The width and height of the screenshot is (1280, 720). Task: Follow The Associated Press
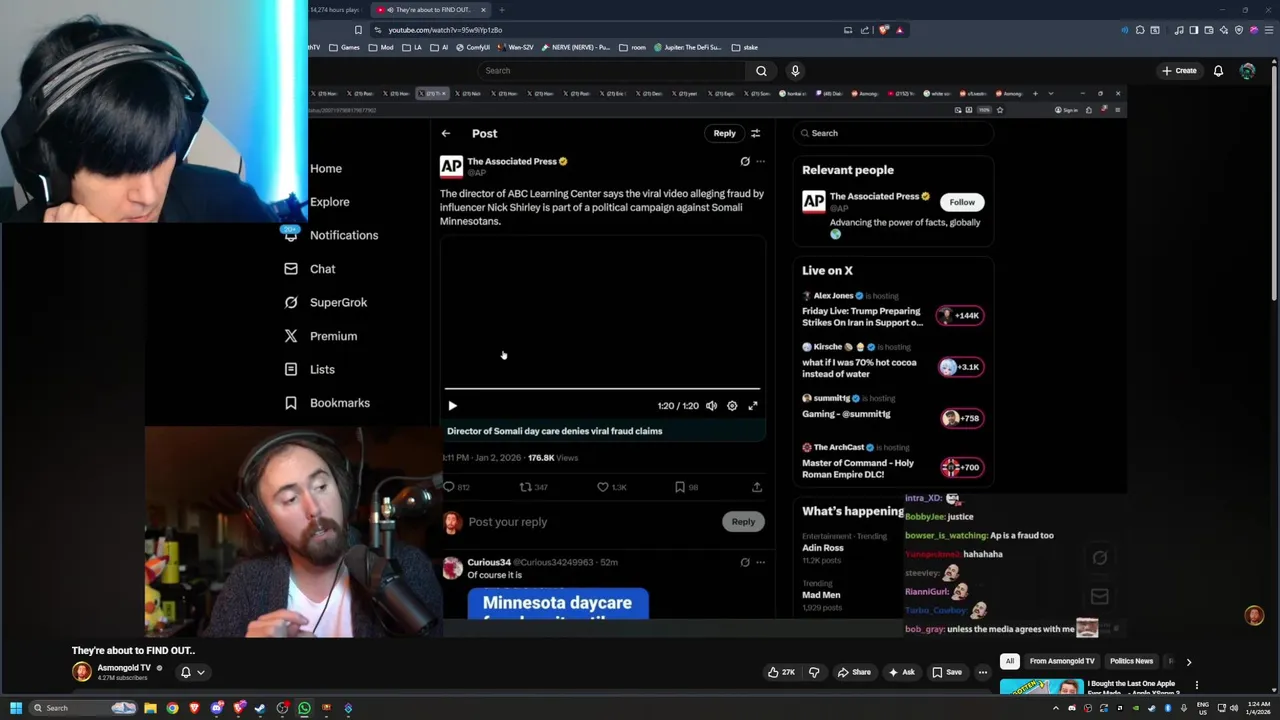pos(962,202)
